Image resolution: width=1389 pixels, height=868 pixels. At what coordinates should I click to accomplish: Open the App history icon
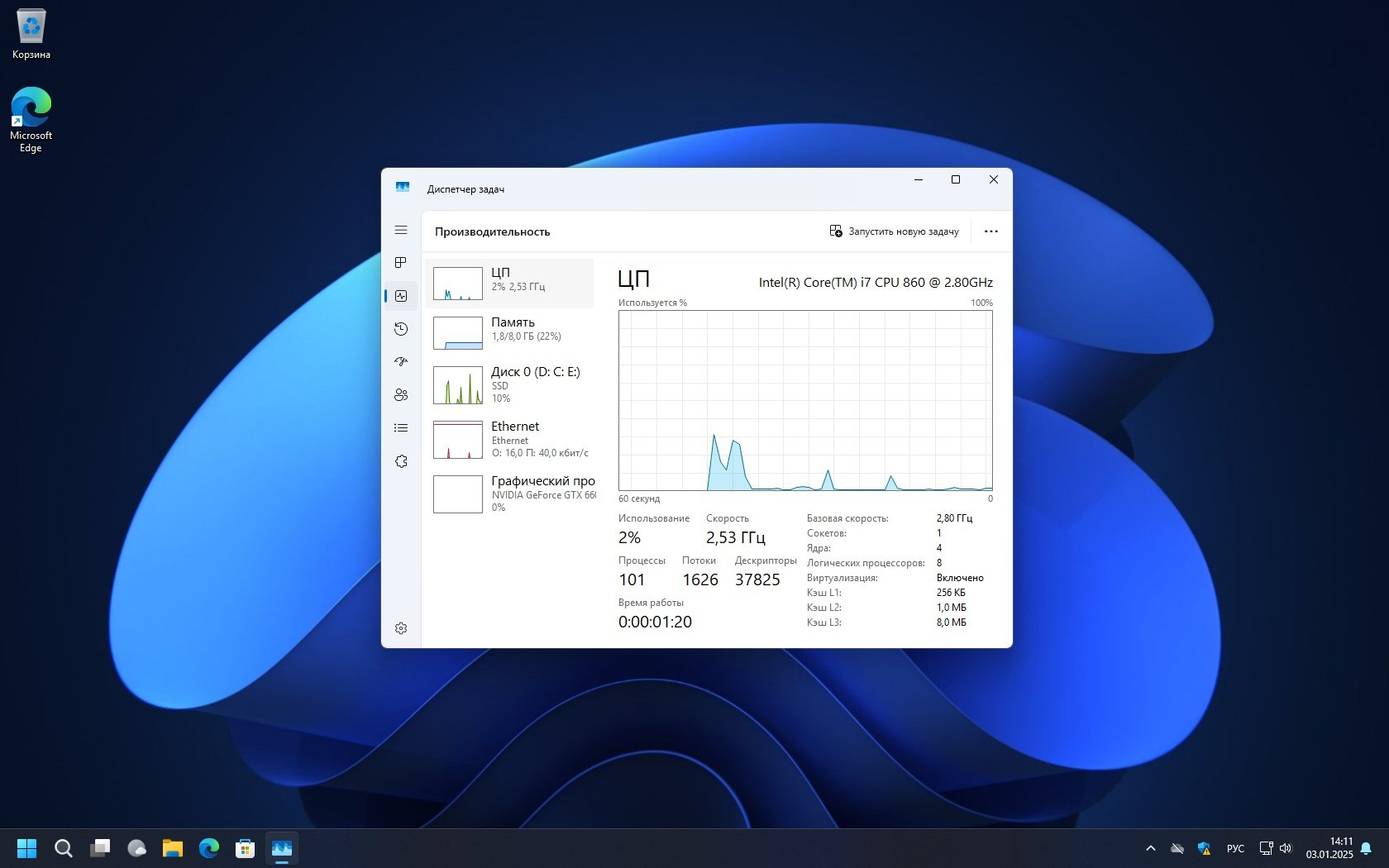point(401,329)
